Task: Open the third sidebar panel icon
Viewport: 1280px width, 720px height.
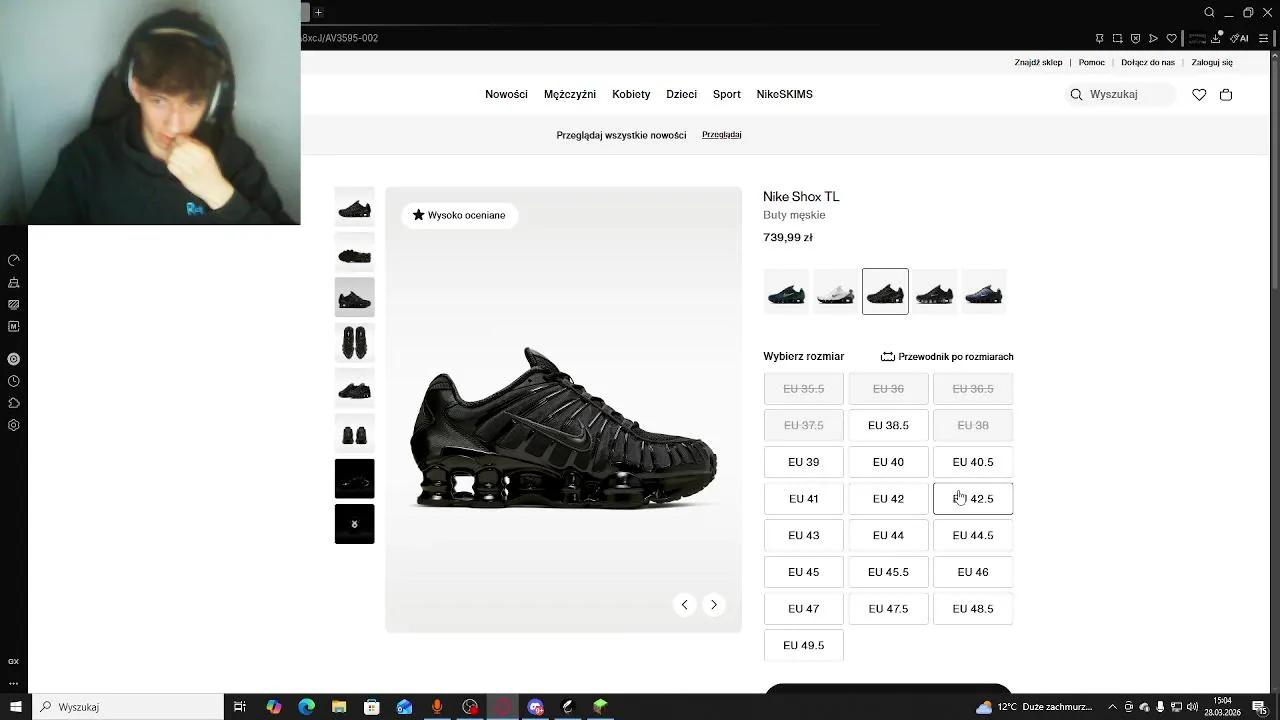Action: (14, 305)
